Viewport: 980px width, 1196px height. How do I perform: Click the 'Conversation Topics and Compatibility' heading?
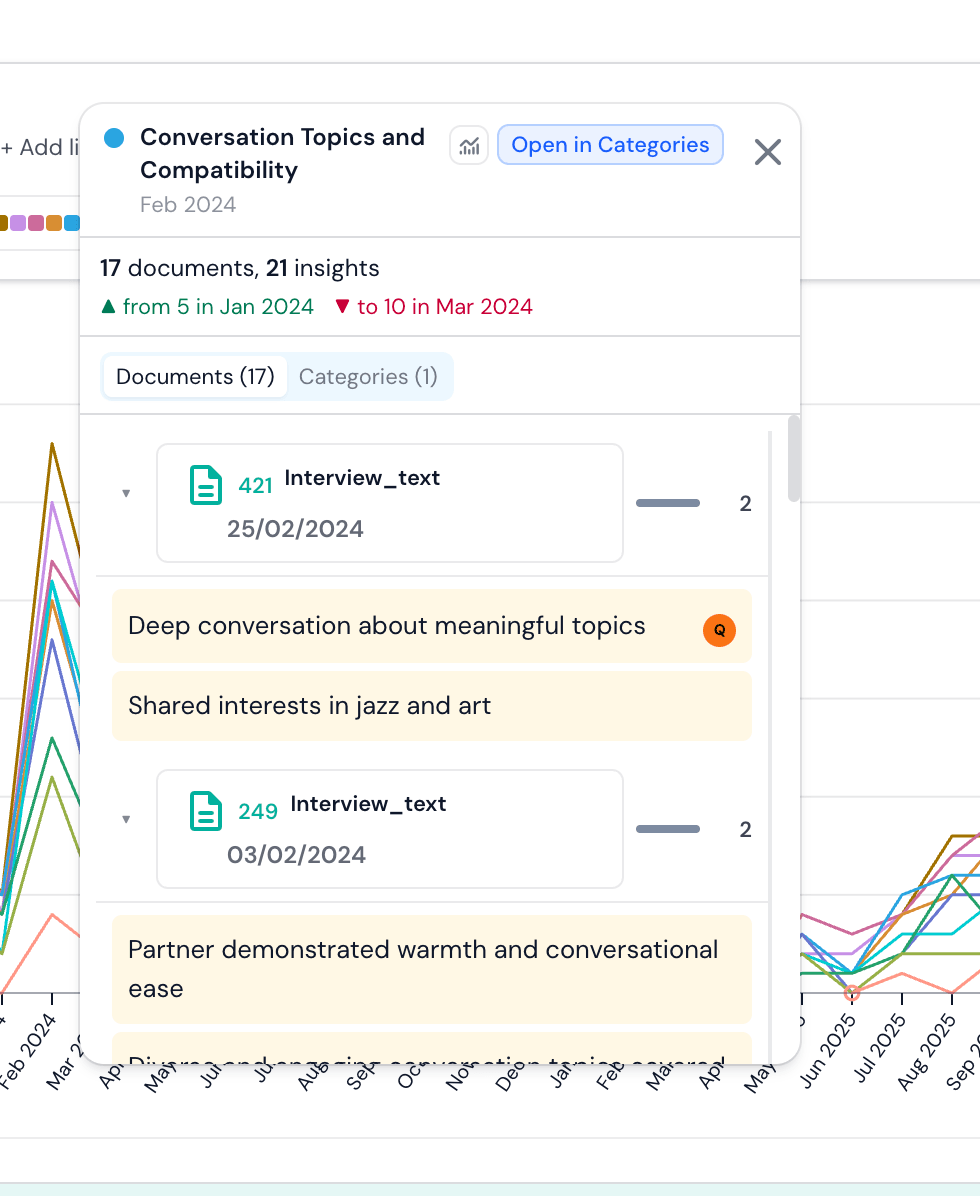[283, 153]
